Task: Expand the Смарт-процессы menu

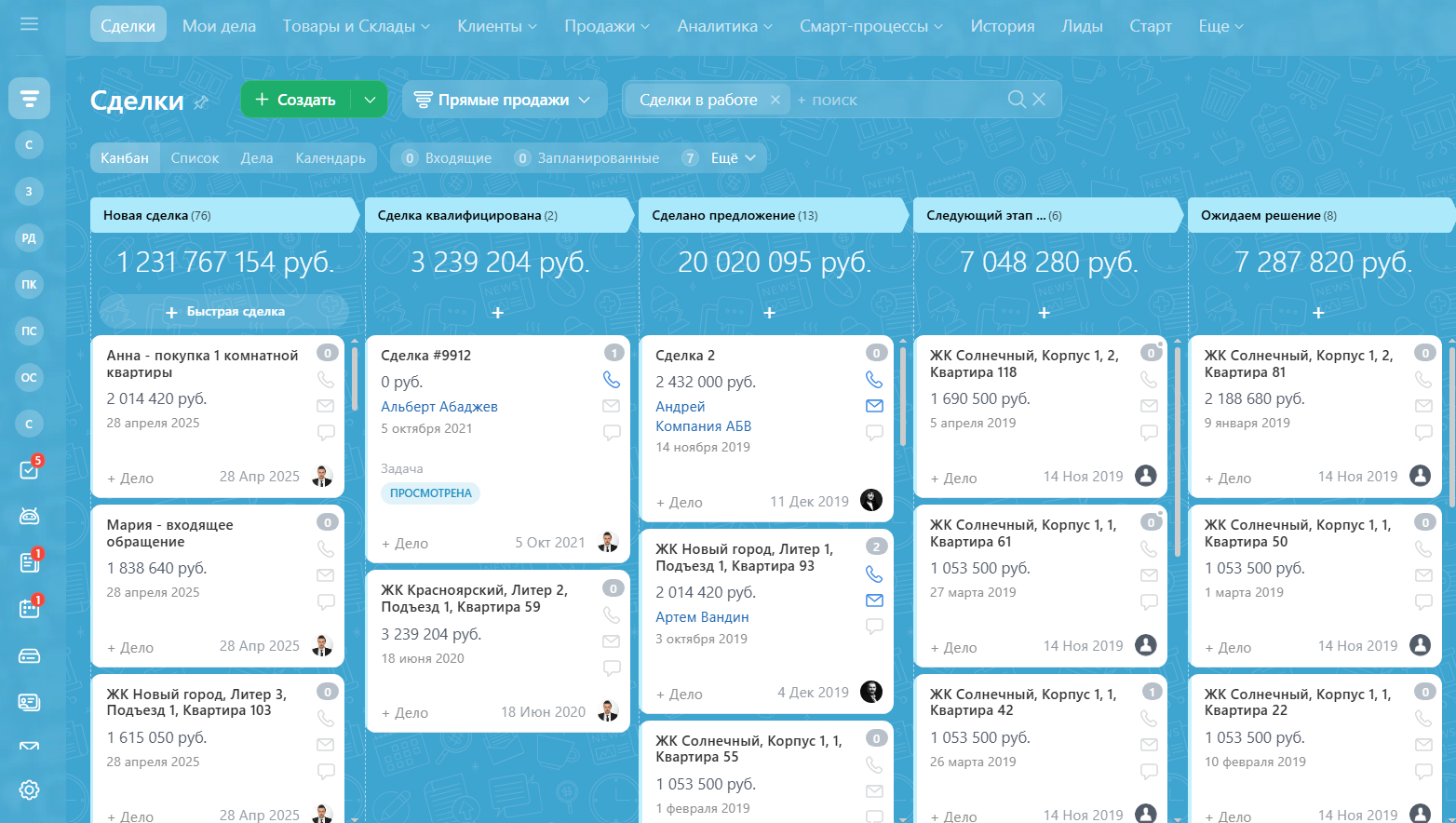Action: (871, 26)
